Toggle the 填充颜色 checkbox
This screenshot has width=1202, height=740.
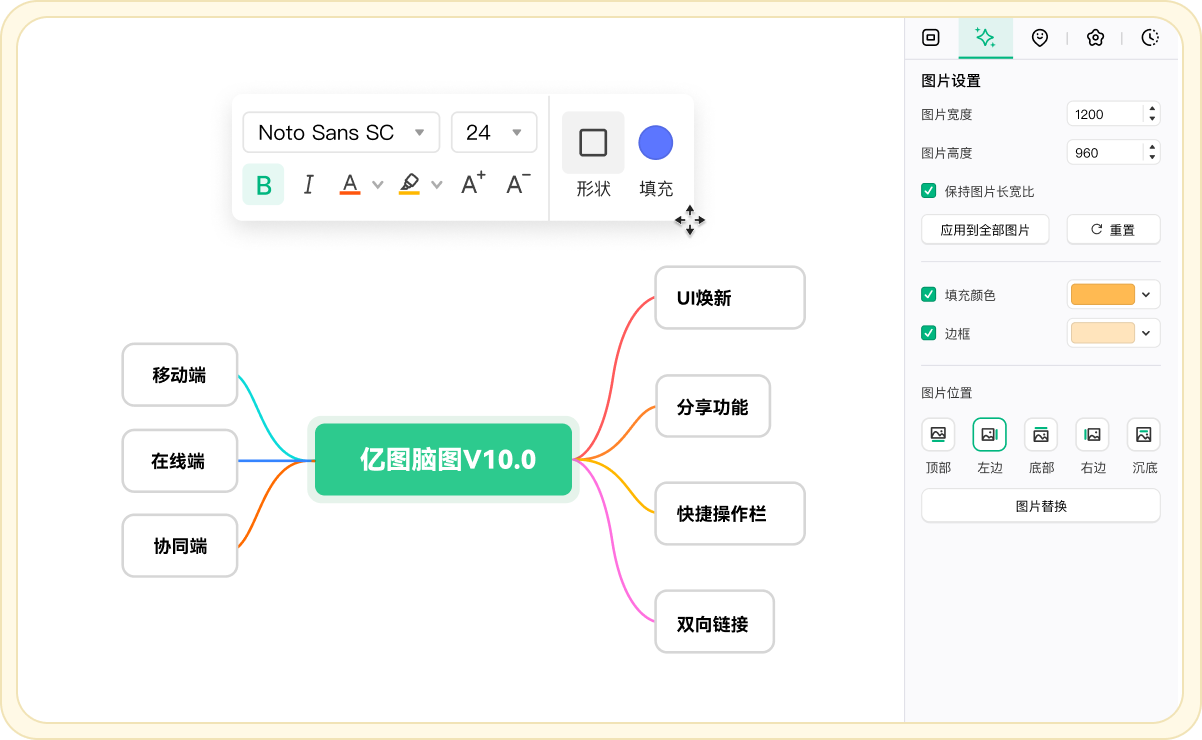929,295
